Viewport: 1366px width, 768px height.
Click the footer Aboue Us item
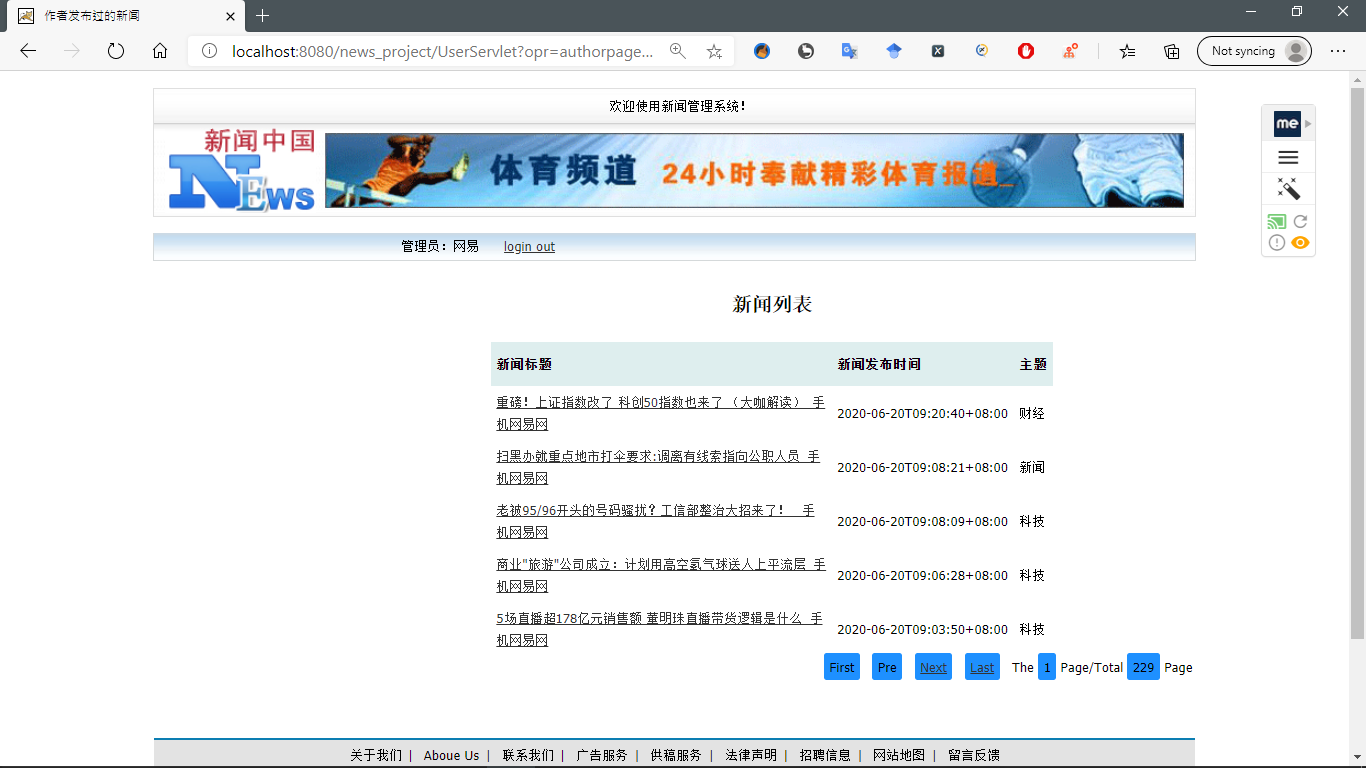(x=451, y=755)
